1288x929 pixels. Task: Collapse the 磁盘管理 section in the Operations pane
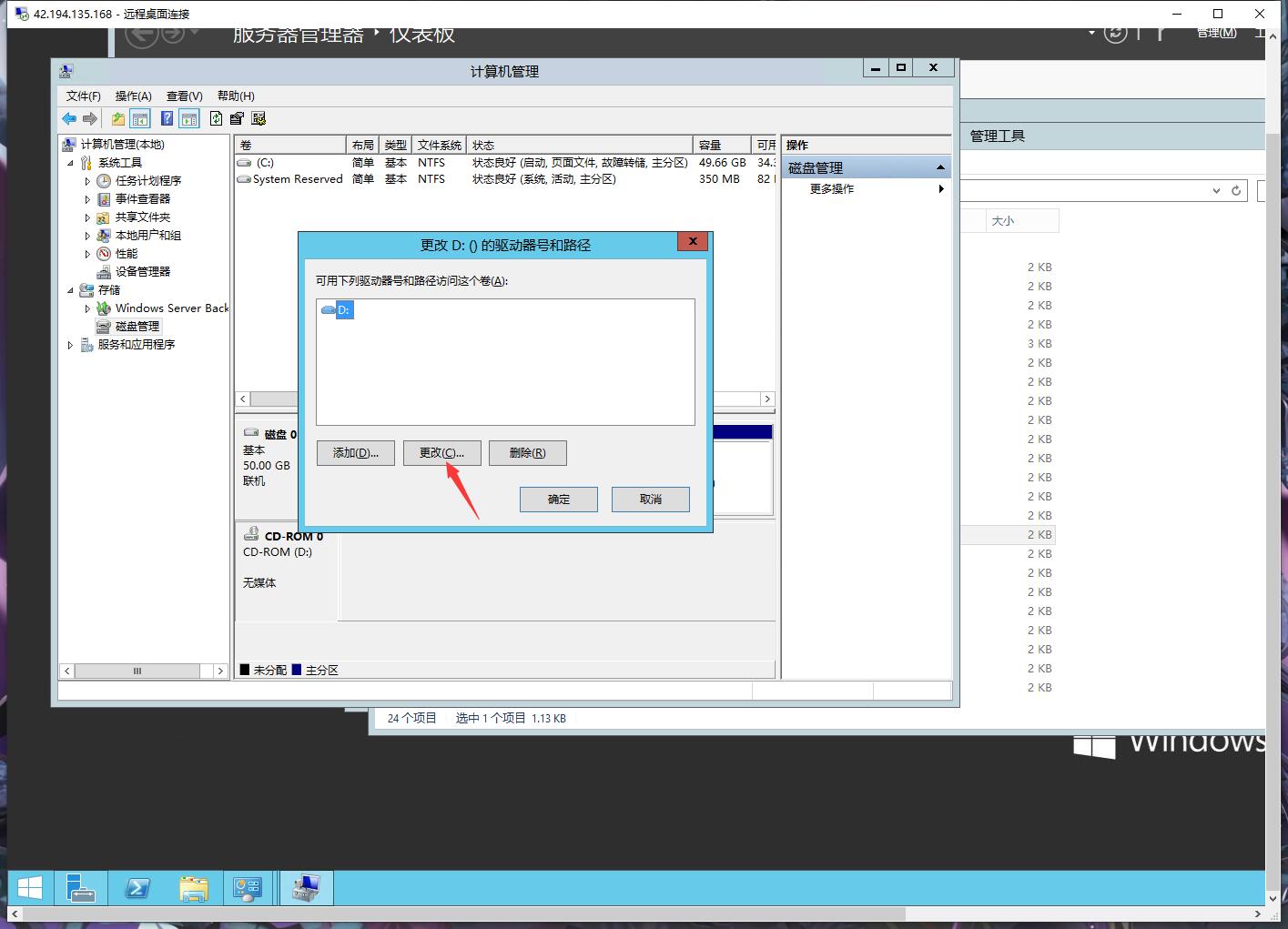tap(940, 166)
